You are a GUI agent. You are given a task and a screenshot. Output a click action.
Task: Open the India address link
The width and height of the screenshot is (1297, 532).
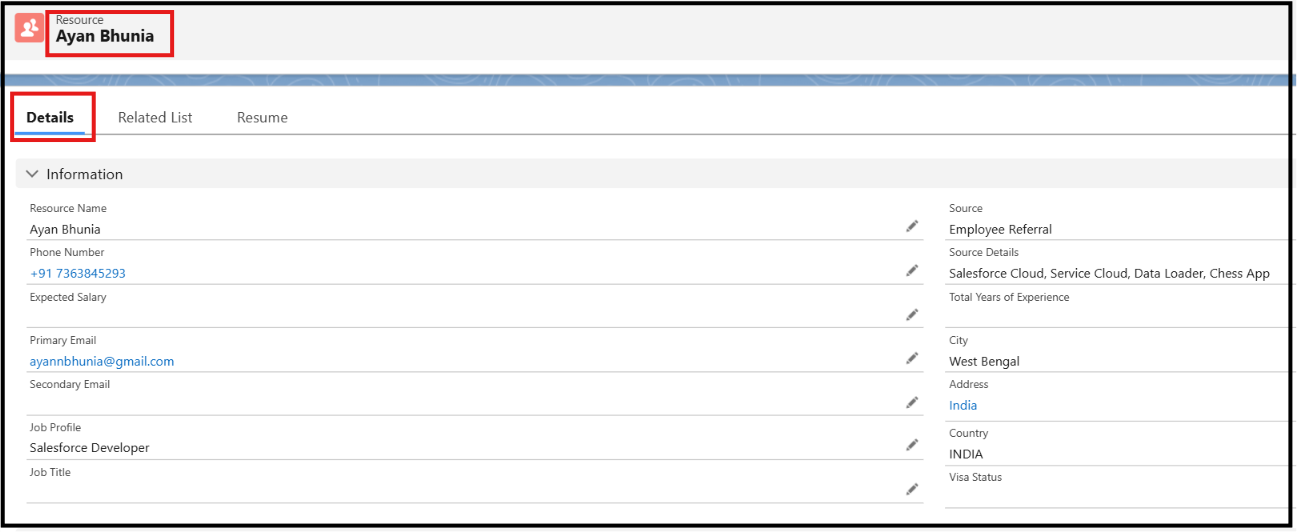click(x=963, y=405)
